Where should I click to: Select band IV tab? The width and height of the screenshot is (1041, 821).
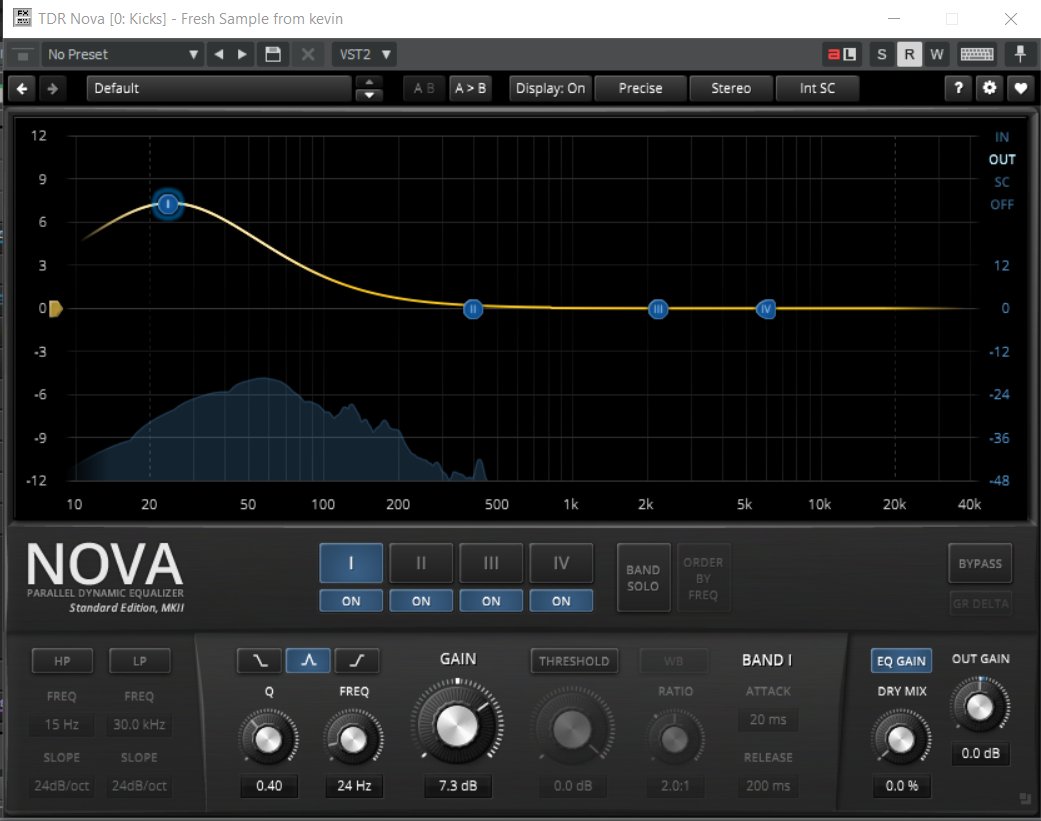pyautogui.click(x=561, y=563)
